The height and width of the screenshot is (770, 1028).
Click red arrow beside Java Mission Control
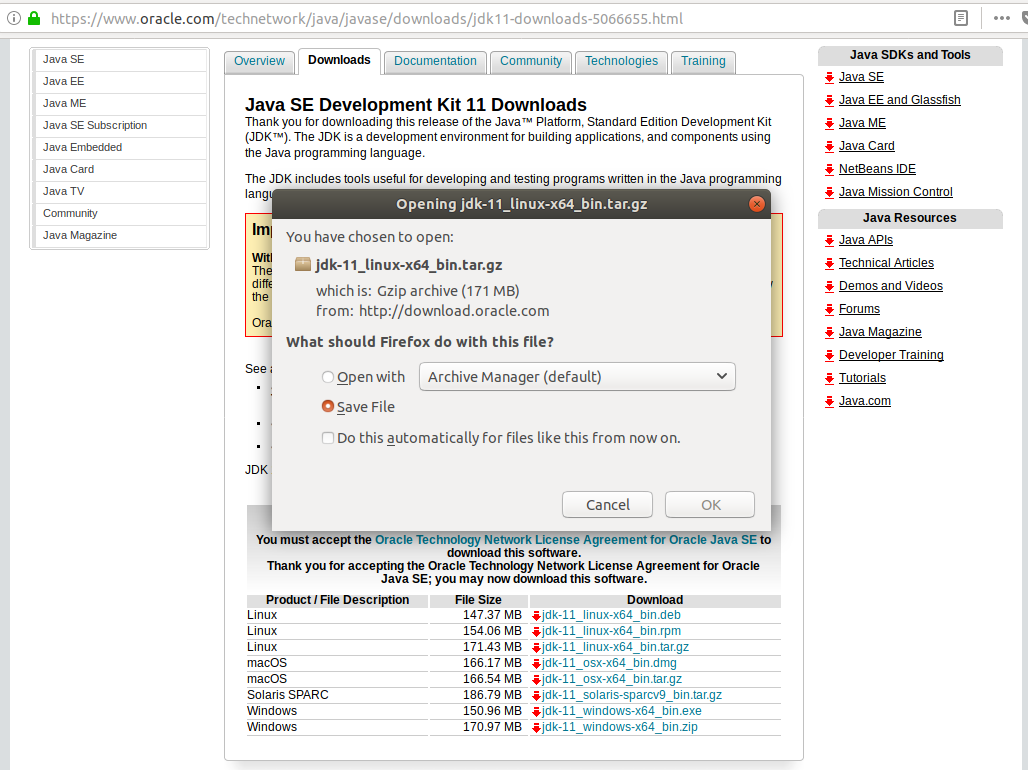pyautogui.click(x=829, y=192)
